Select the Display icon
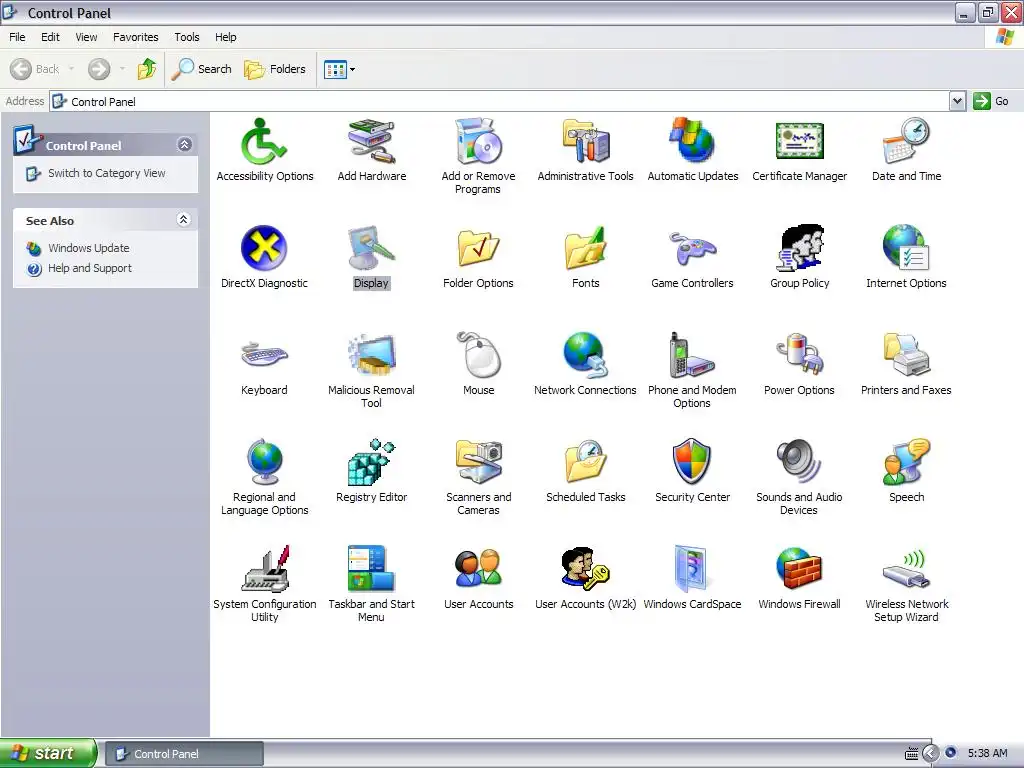This screenshot has height=768, width=1024. (x=372, y=248)
